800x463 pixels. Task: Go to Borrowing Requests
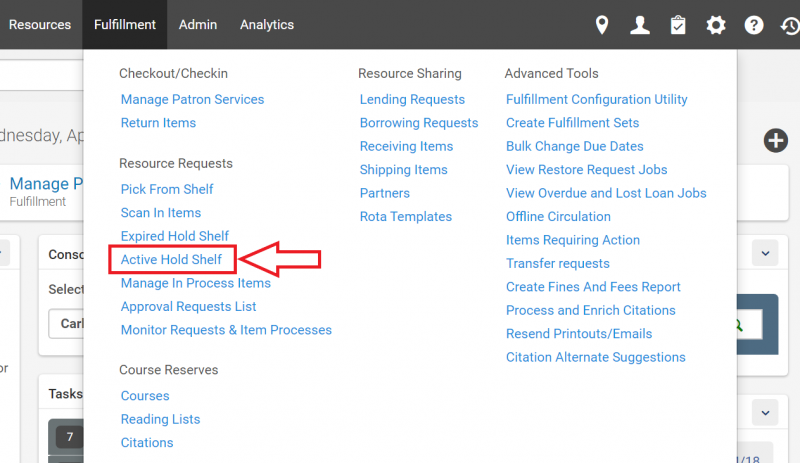(x=419, y=123)
